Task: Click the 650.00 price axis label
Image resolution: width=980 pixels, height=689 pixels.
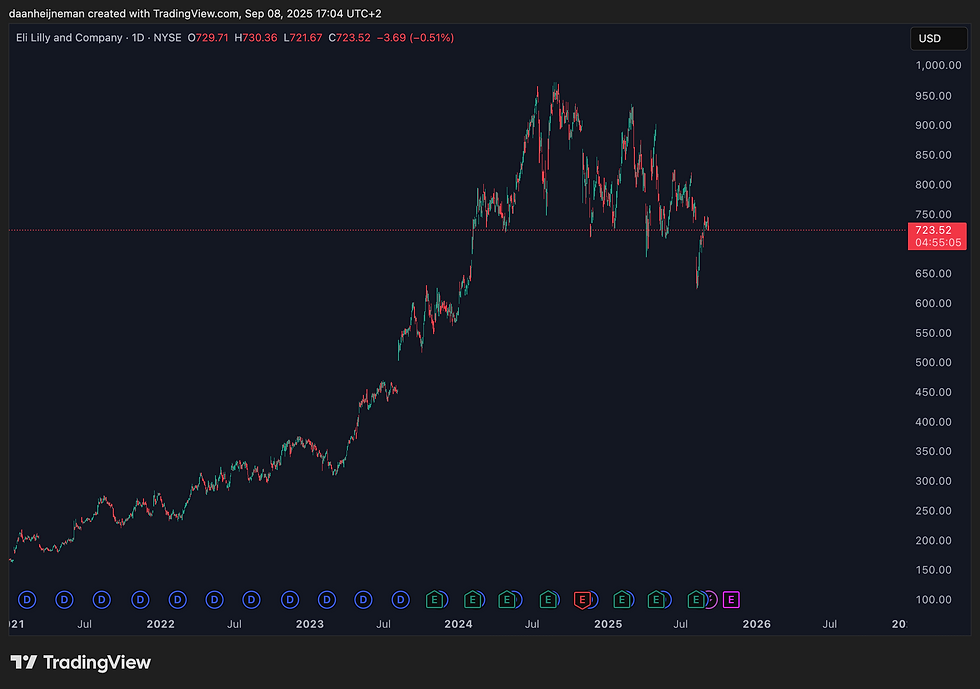Action: 933,273
